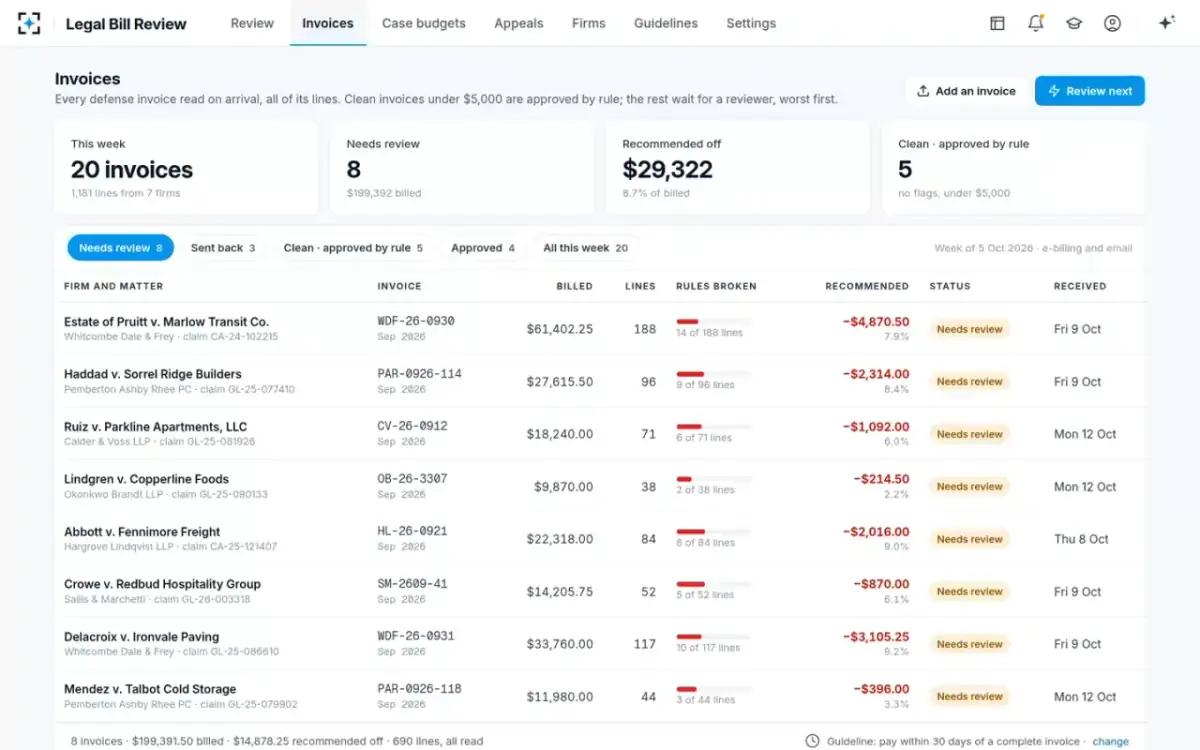Switch to the Review tab
This screenshot has width=1200, height=750.
point(252,23)
